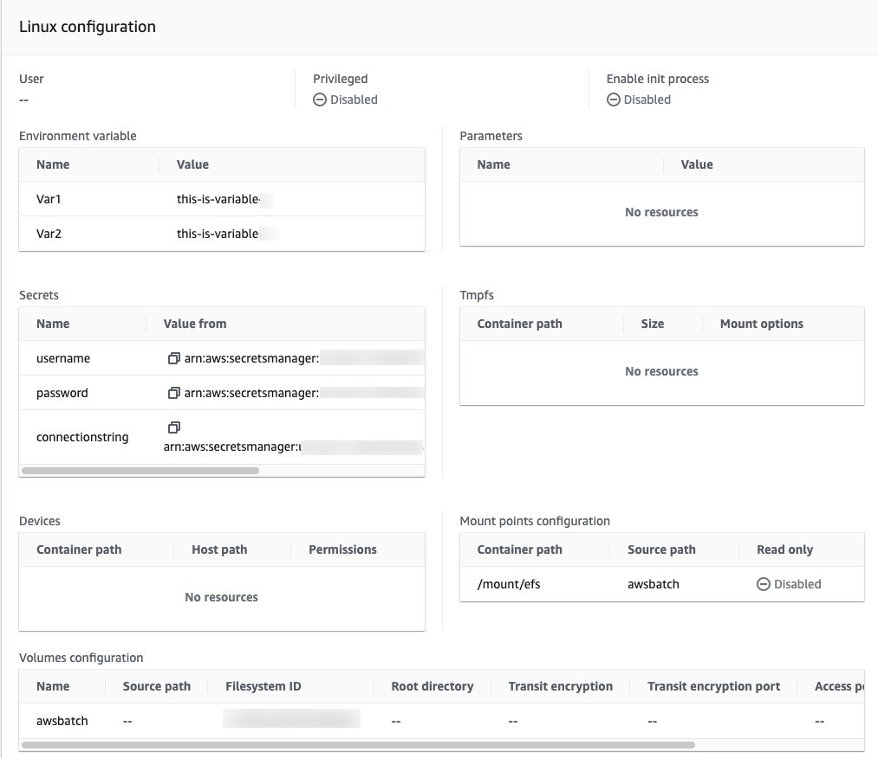Click the Privileged disabled status icon

click(x=320, y=99)
